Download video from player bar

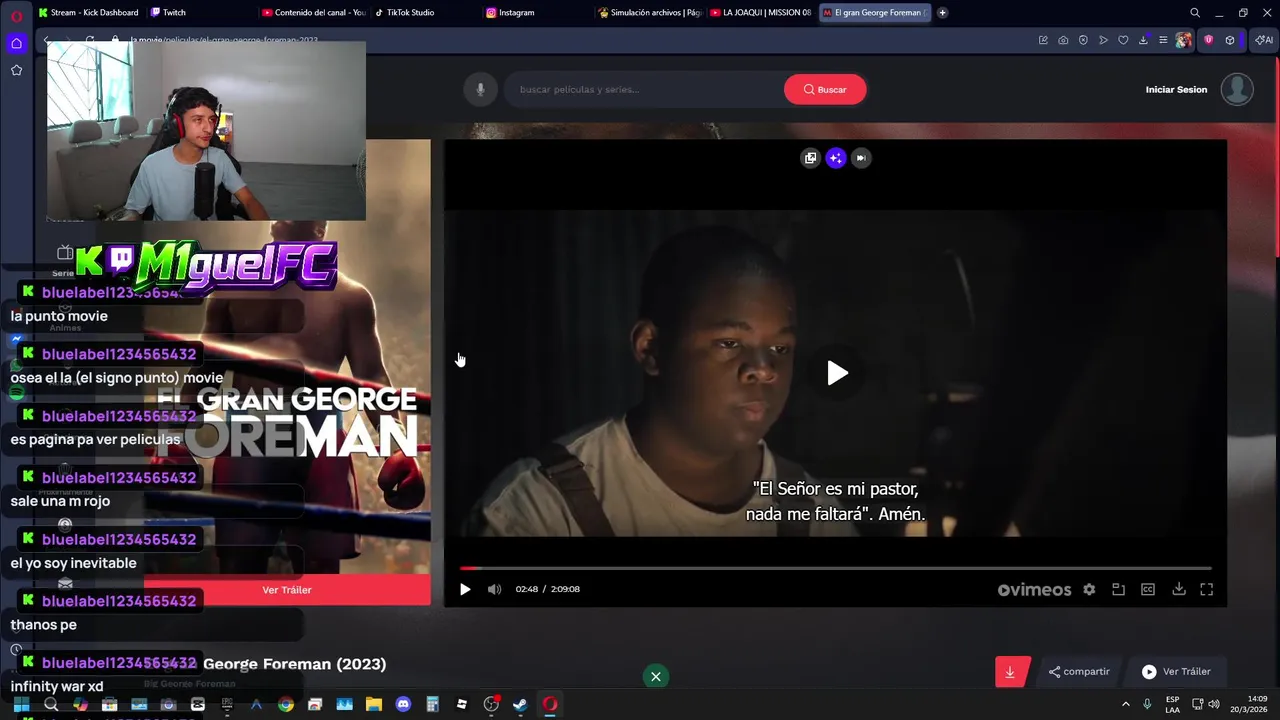click(1179, 589)
